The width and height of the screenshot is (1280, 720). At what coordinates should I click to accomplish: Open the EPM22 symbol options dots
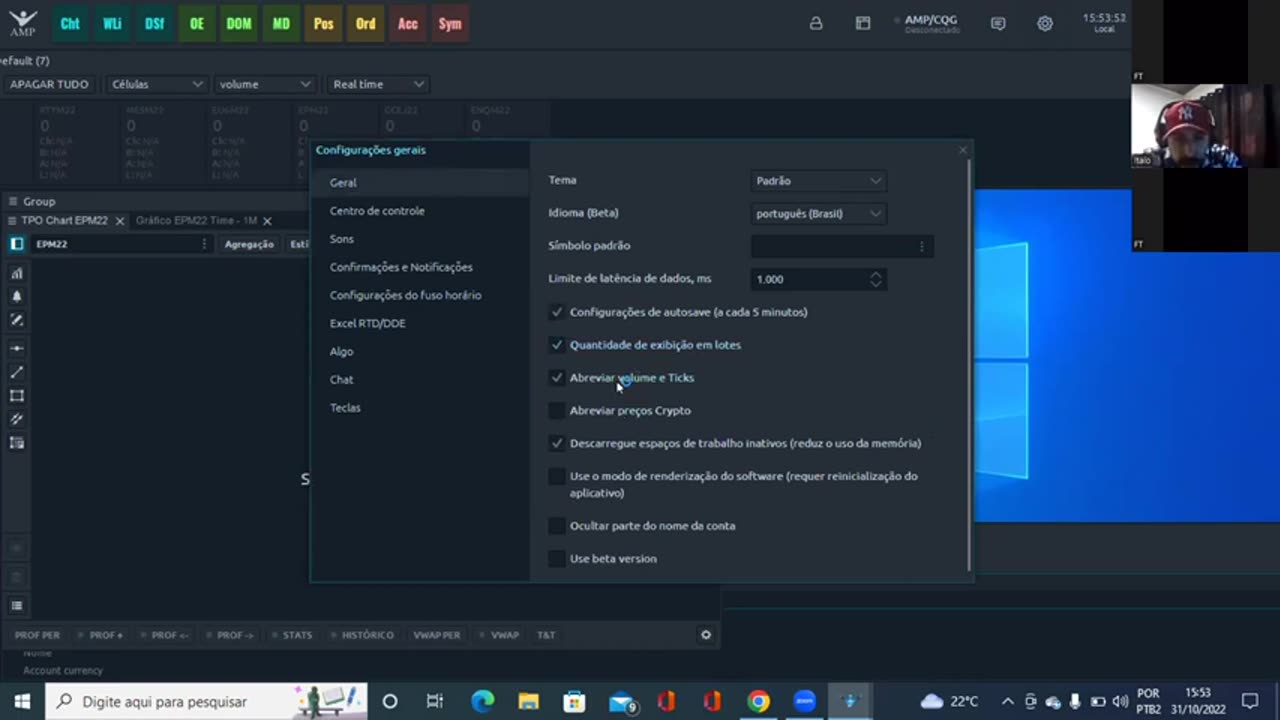point(204,244)
